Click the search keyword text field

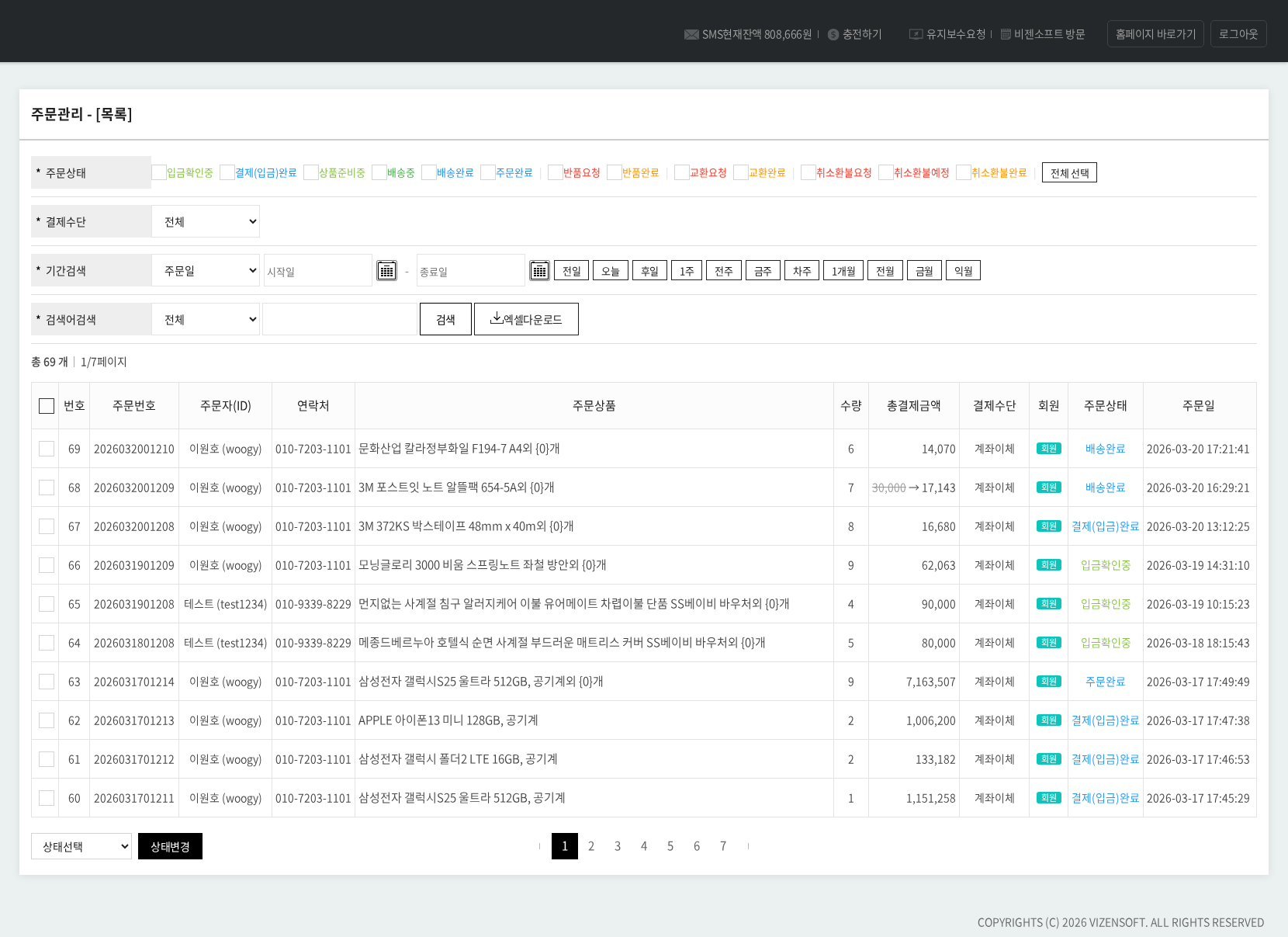click(340, 320)
